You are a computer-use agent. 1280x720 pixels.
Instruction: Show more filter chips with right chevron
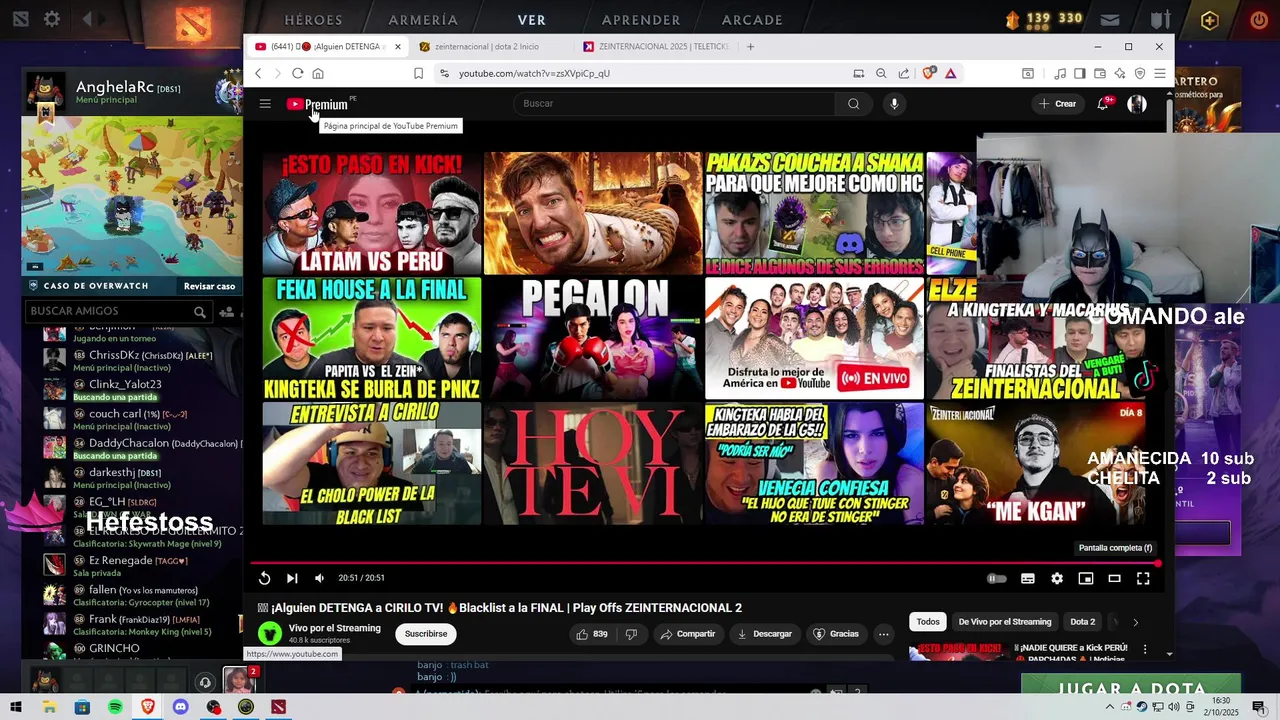coord(1135,622)
